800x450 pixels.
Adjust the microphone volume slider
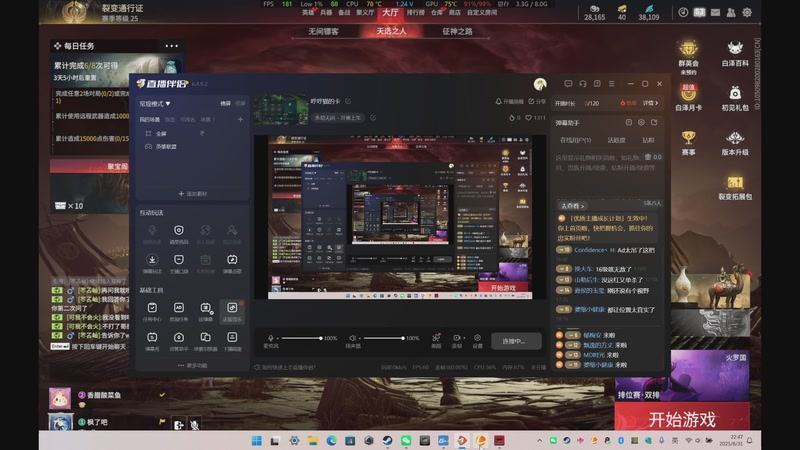coord(301,338)
